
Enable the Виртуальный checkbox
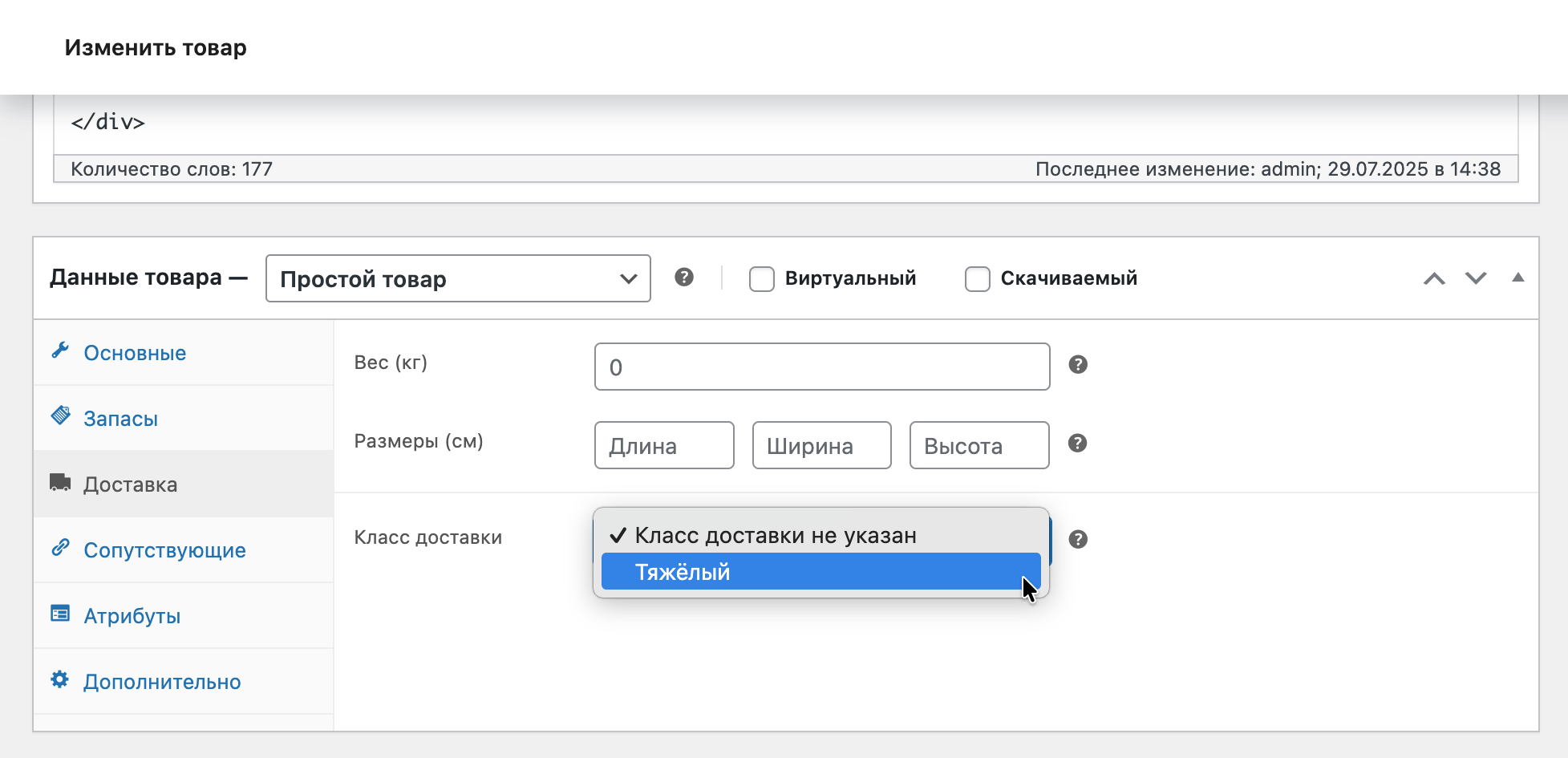761,279
